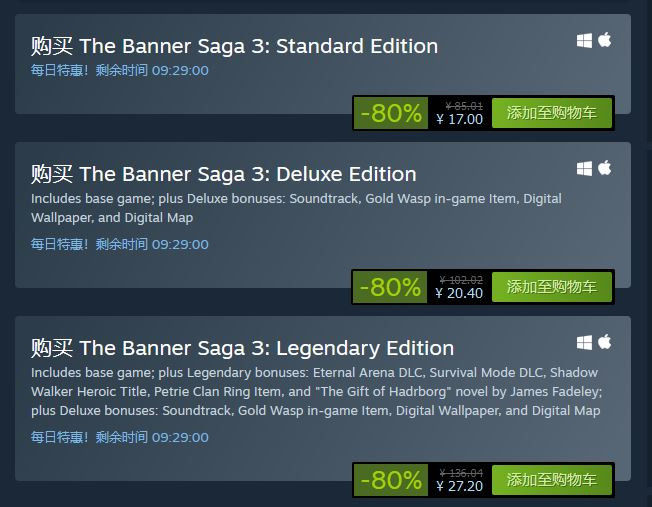
Task: Add Standard Edition to cart
Action: (552, 113)
